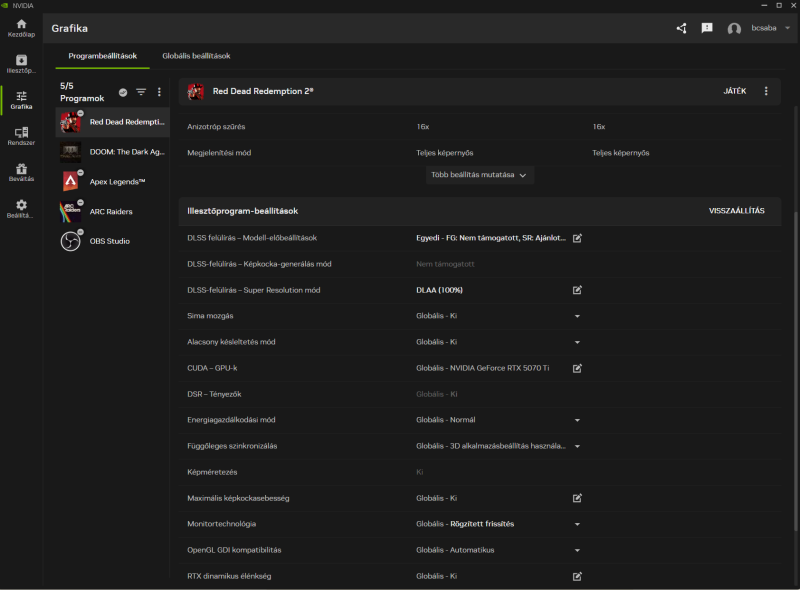Edit DLSS Modell-előbeállítások override
This screenshot has width=800, height=590.
577,238
